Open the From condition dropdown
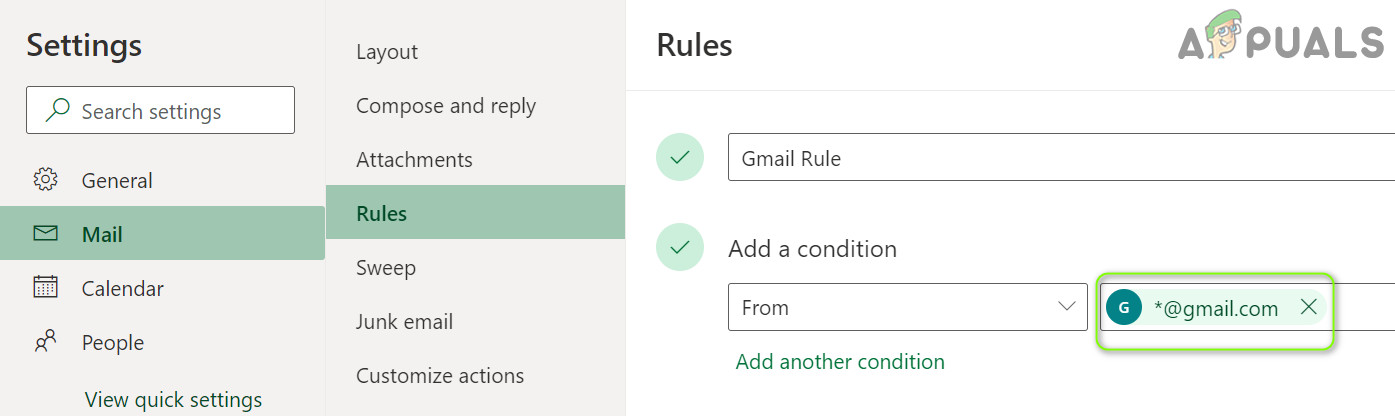Image resolution: width=1395 pixels, height=416 pixels. coord(906,307)
